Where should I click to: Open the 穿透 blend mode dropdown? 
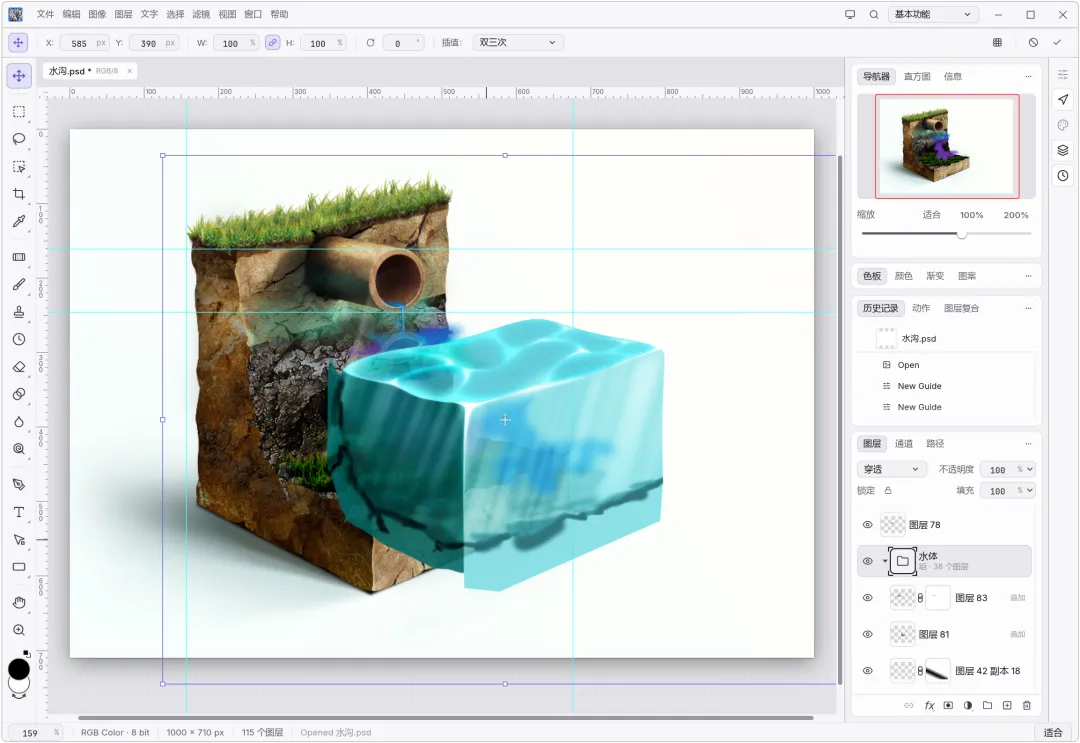click(x=891, y=469)
